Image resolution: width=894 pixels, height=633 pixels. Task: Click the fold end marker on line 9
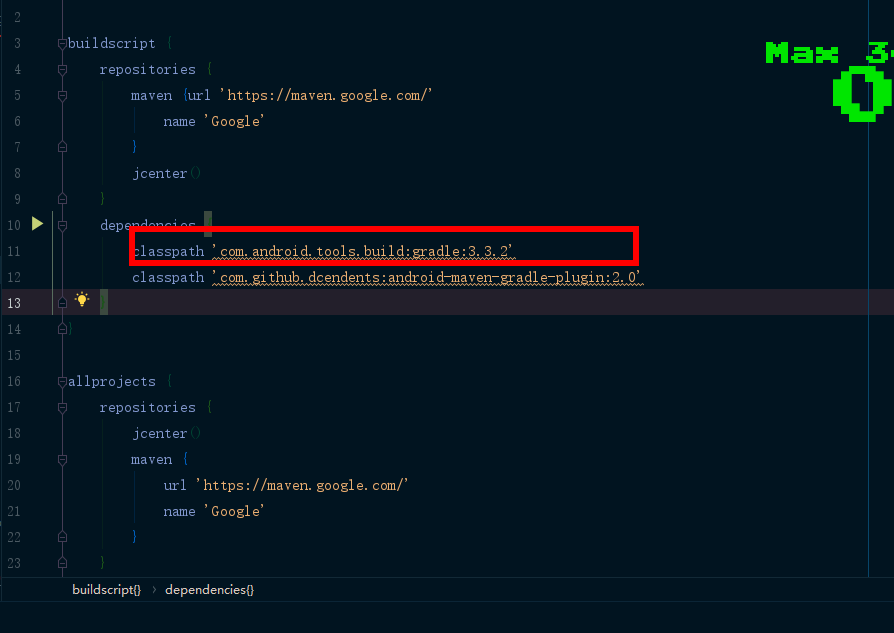point(62,199)
